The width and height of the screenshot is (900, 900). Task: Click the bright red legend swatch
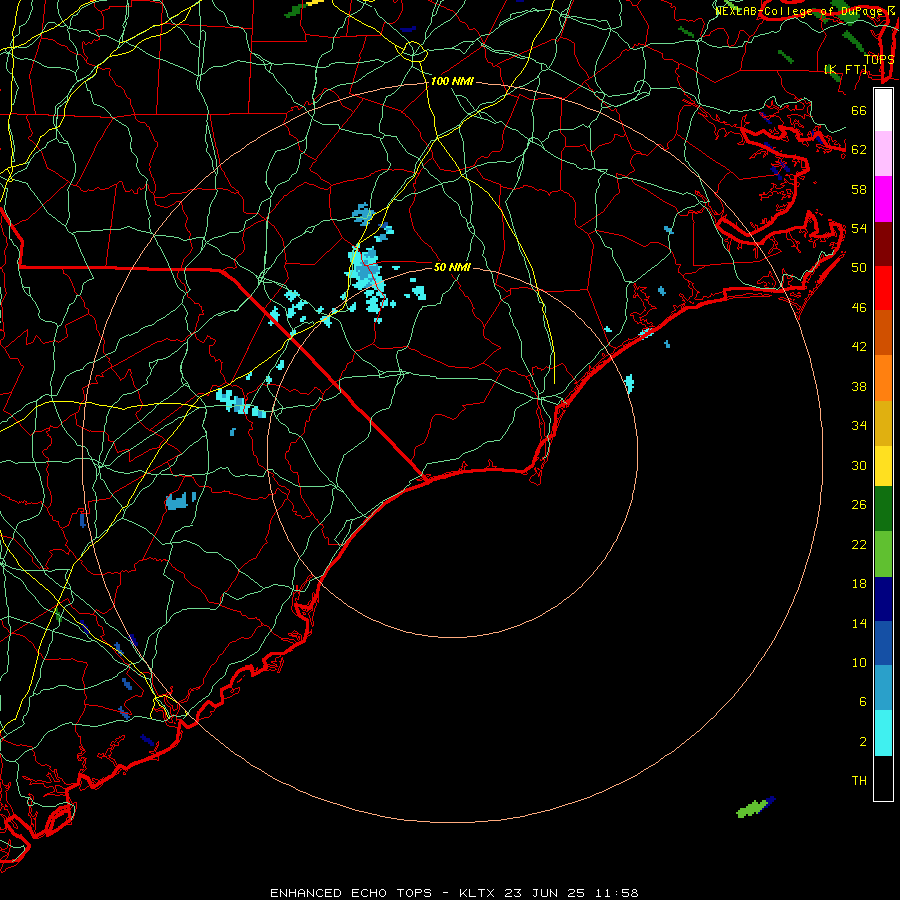[x=883, y=288]
